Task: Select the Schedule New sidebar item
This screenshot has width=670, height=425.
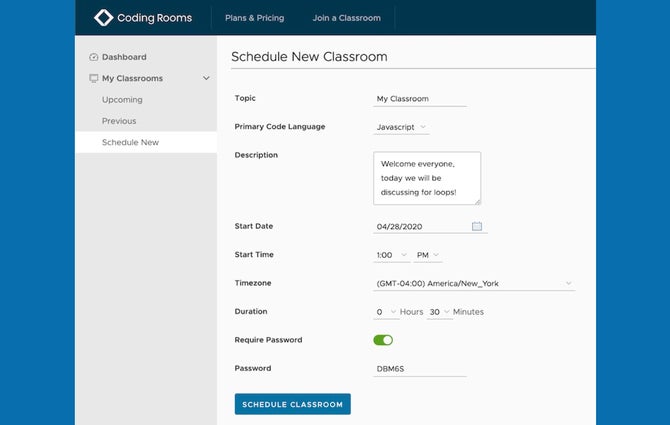Action: [x=146, y=142]
